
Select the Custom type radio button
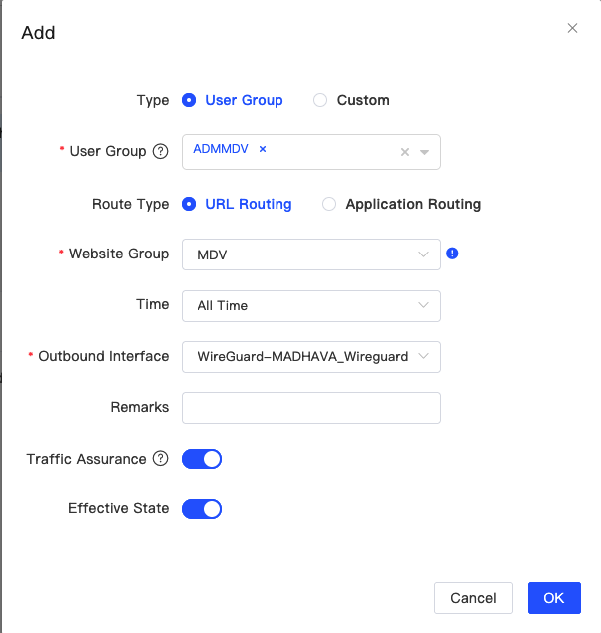pyautogui.click(x=320, y=100)
